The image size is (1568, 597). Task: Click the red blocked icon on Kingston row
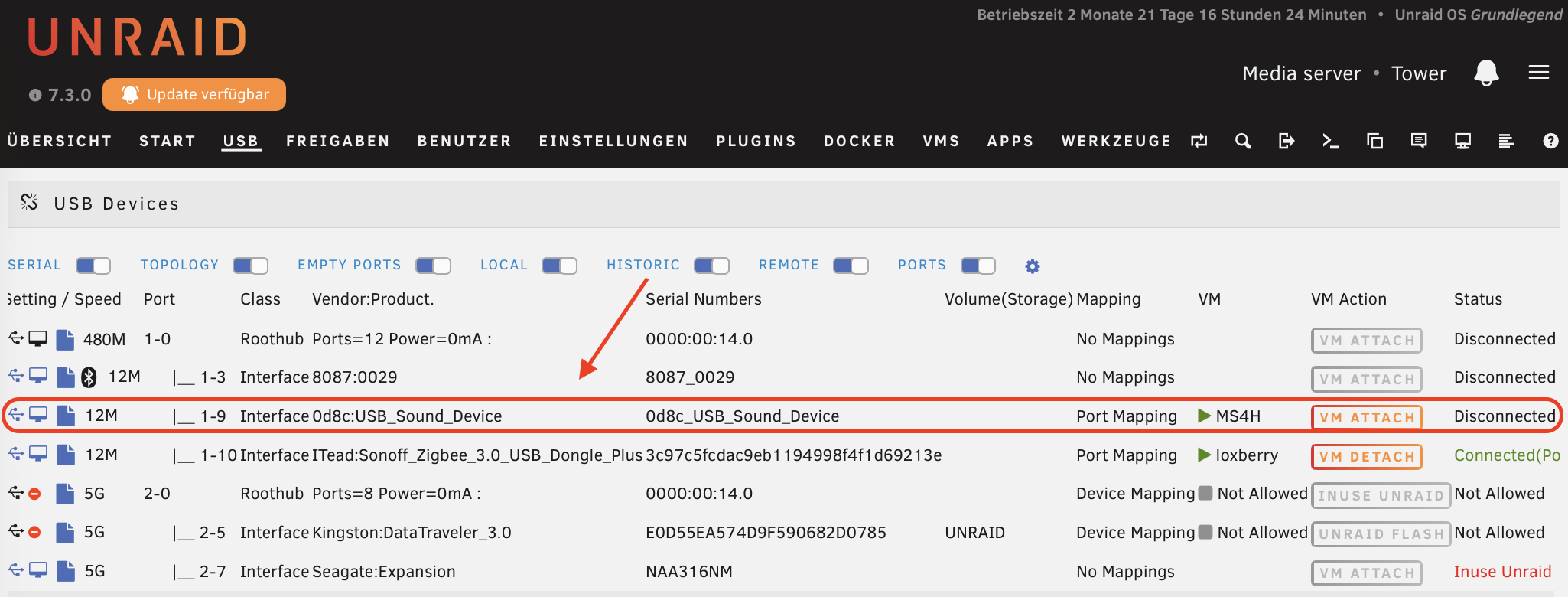(x=34, y=532)
